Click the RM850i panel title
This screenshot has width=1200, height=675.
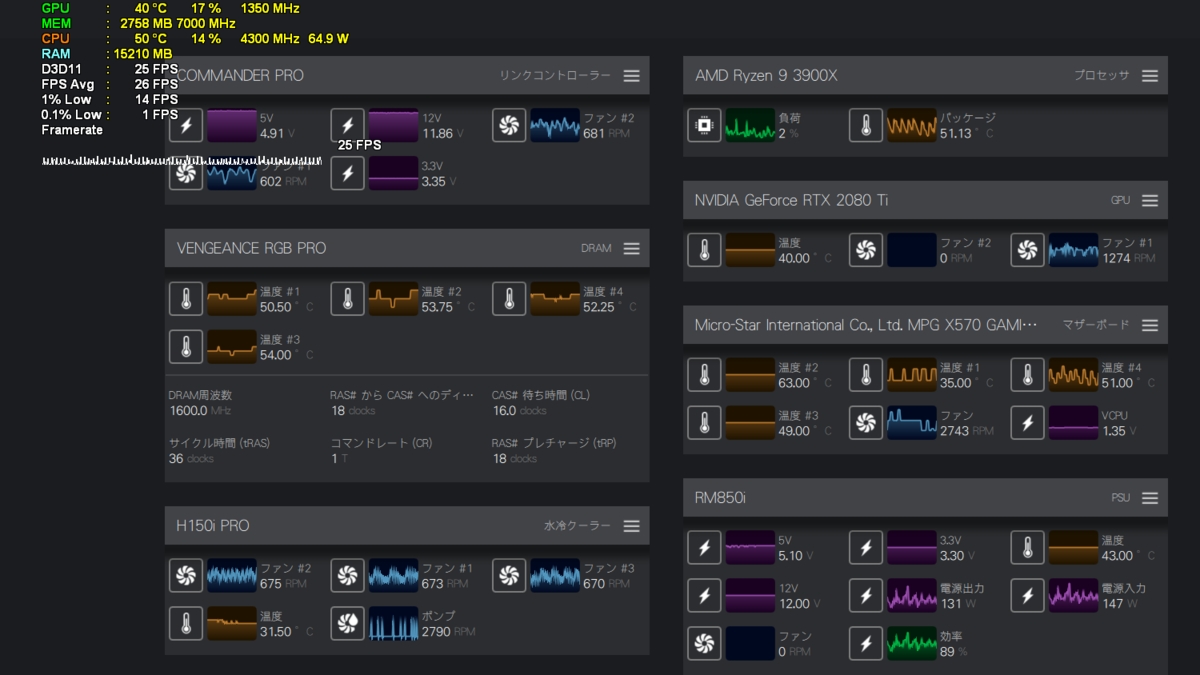point(720,498)
